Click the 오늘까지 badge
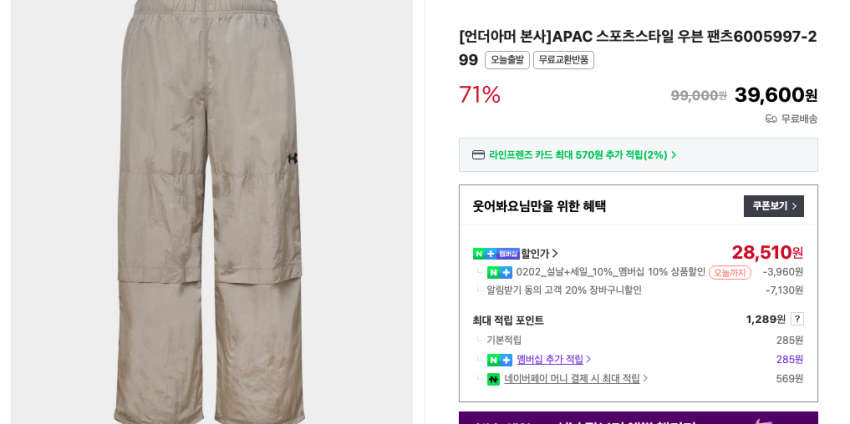Screen dimensions: 850x424 tap(729, 272)
